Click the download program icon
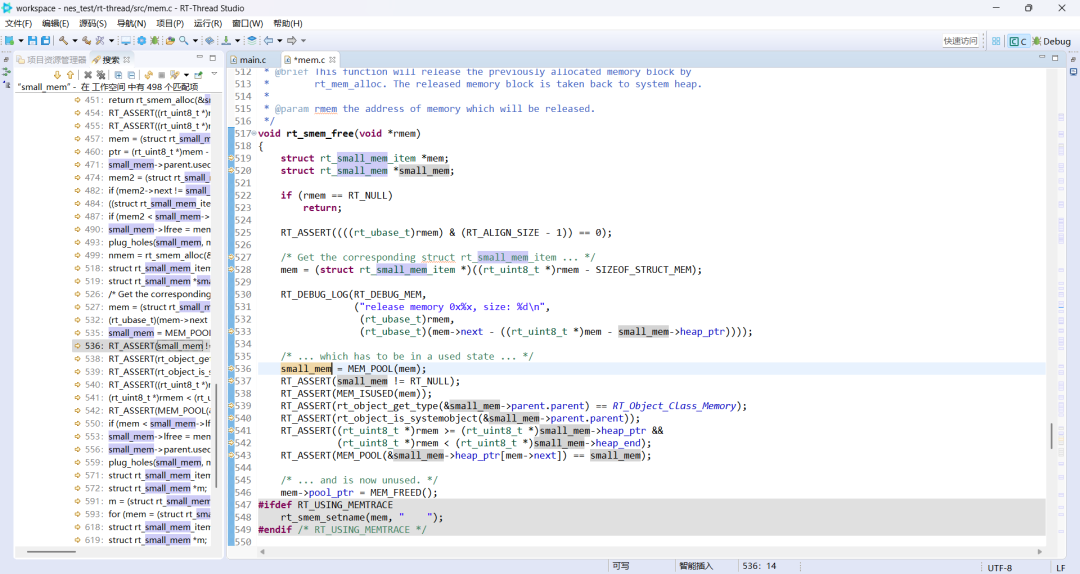 (225, 41)
